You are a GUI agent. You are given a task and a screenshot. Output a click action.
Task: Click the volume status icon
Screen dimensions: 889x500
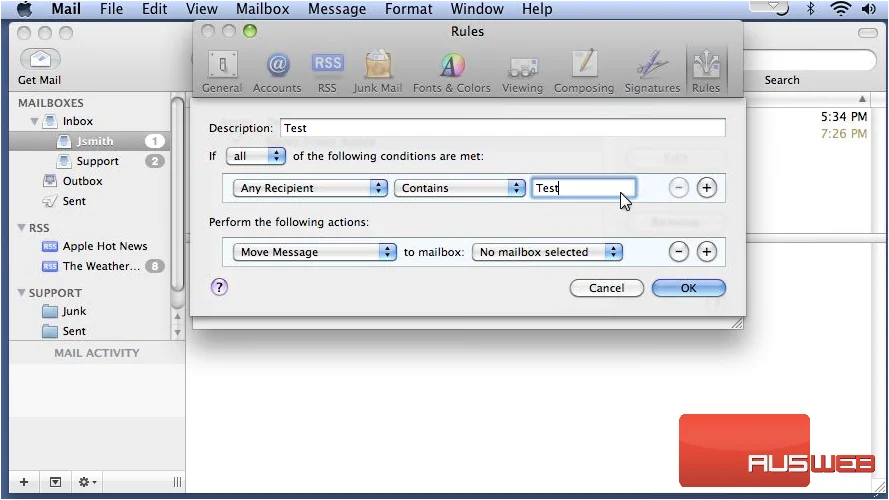(x=868, y=9)
